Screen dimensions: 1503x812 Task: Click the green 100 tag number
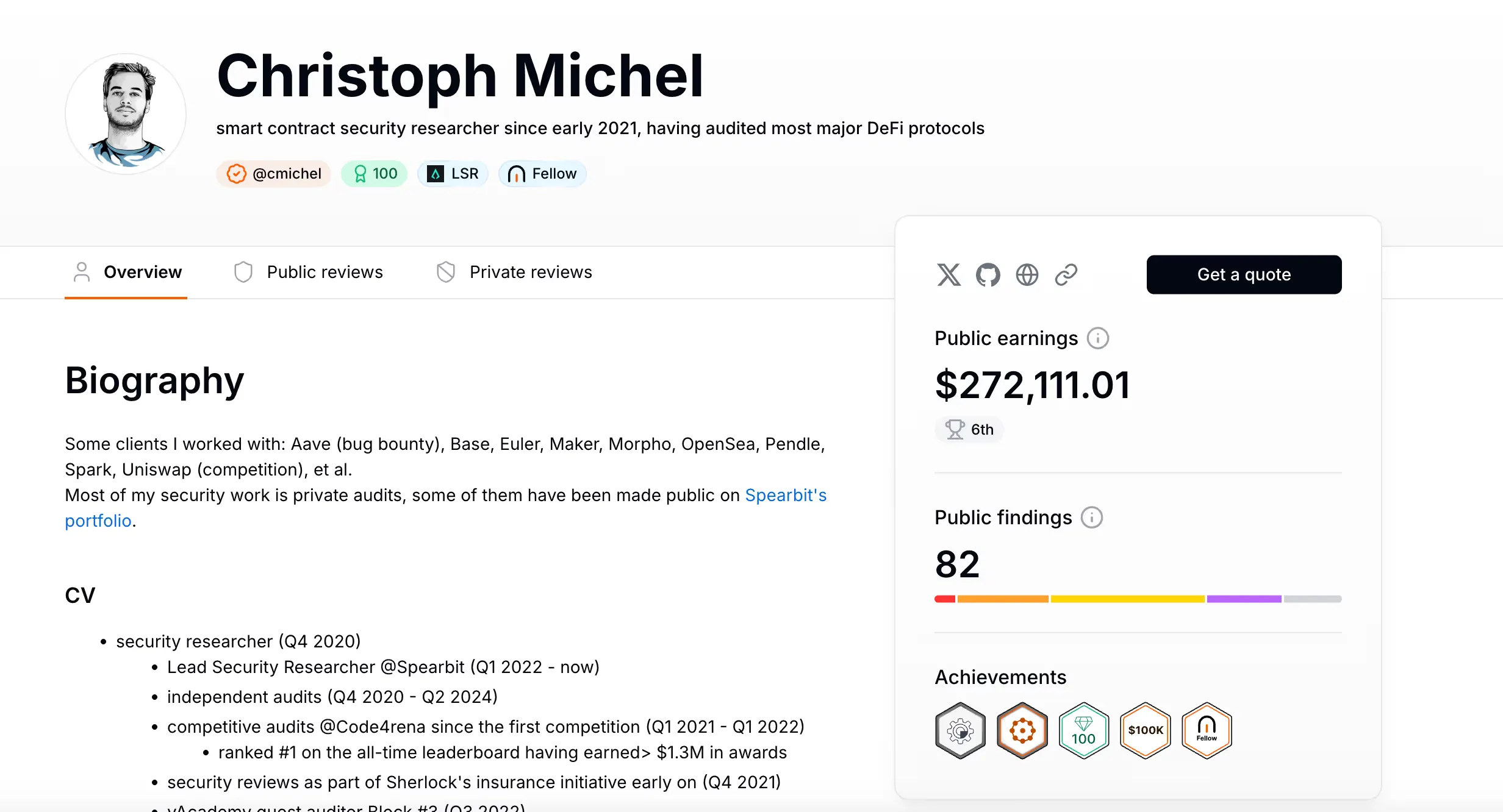(x=385, y=174)
